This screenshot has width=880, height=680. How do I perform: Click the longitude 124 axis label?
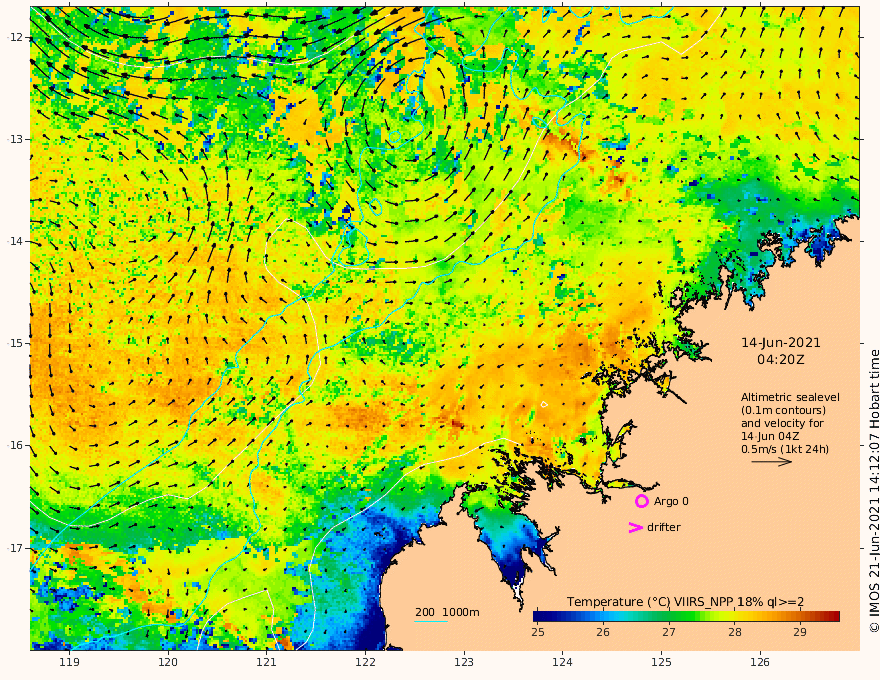point(562,663)
